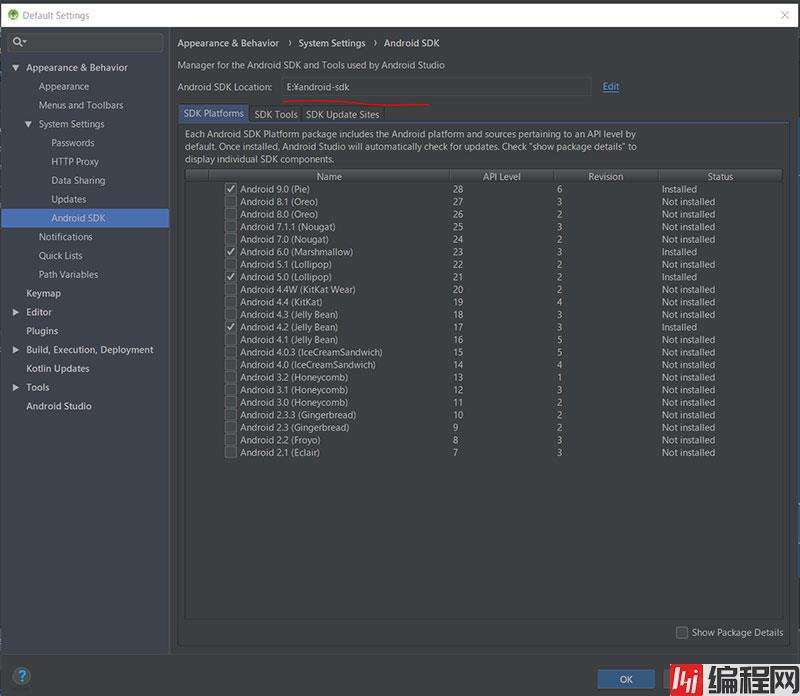Check Android 8.0 (Oreo) checkbox
The height and width of the screenshot is (696, 800).
point(231,214)
